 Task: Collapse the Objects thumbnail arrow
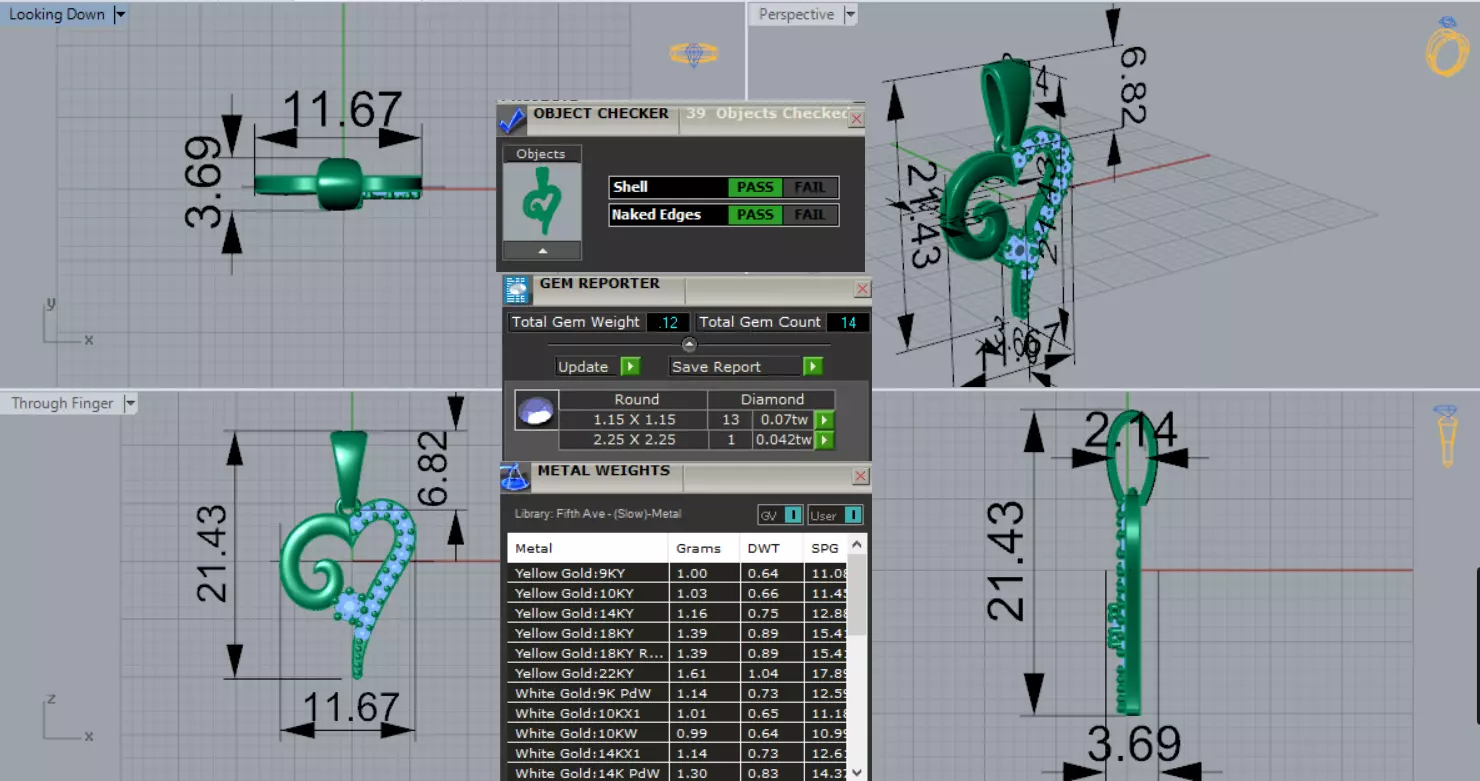tap(541, 251)
